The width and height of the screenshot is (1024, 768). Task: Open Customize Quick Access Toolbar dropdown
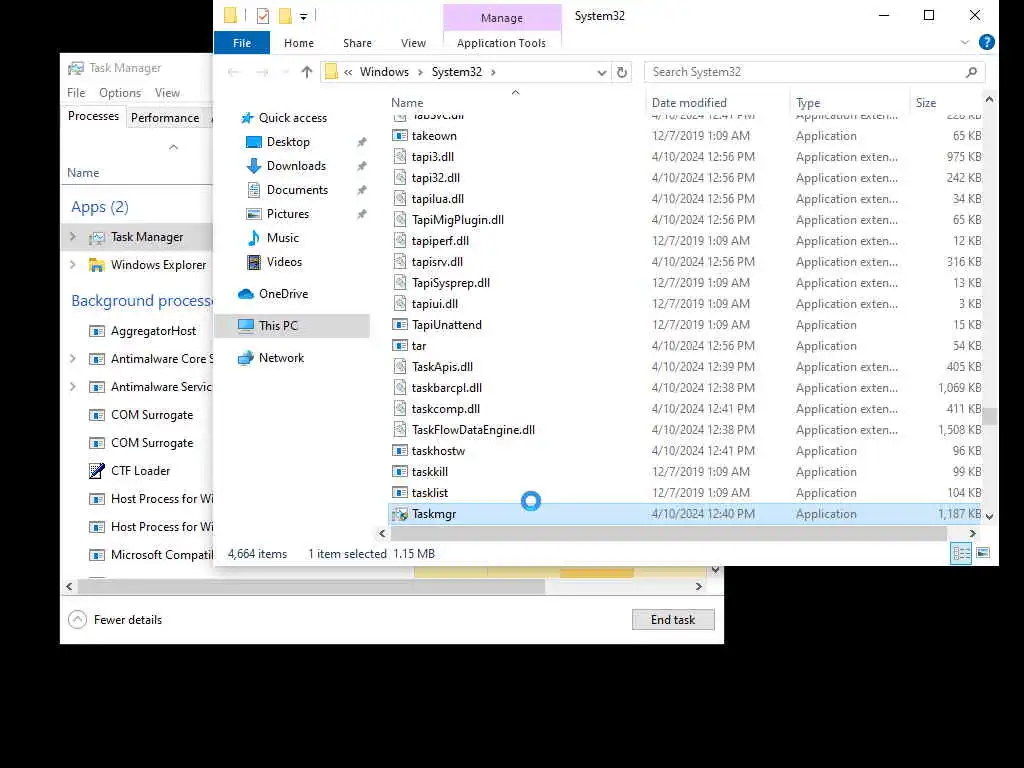[x=304, y=16]
